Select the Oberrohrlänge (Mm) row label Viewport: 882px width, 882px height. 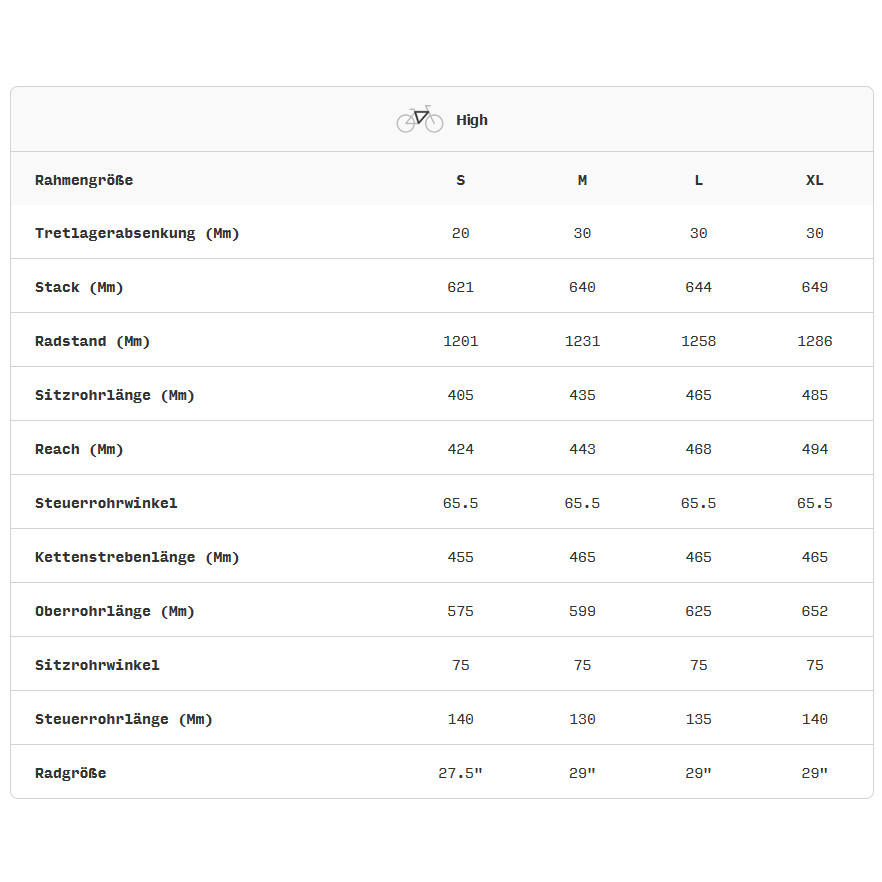(x=115, y=611)
